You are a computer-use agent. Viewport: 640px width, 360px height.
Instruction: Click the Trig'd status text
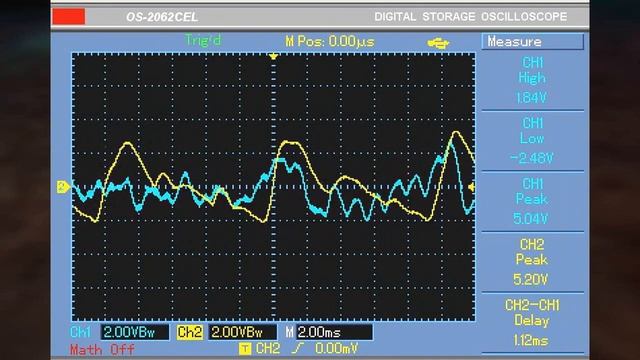203,40
